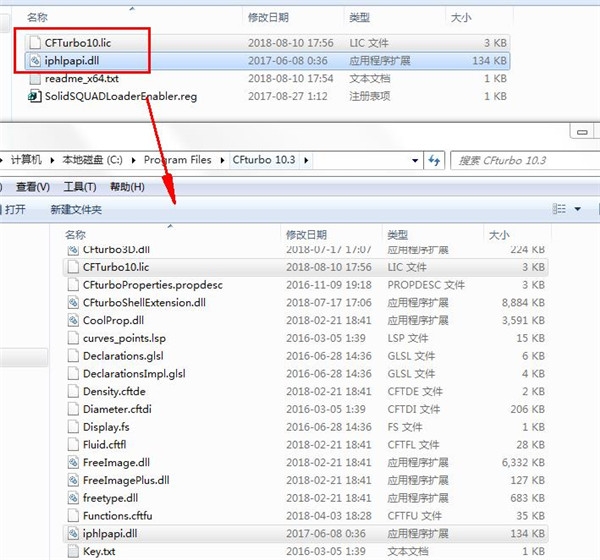Select the DeclarationsImpl.glsl file name

coord(134,374)
